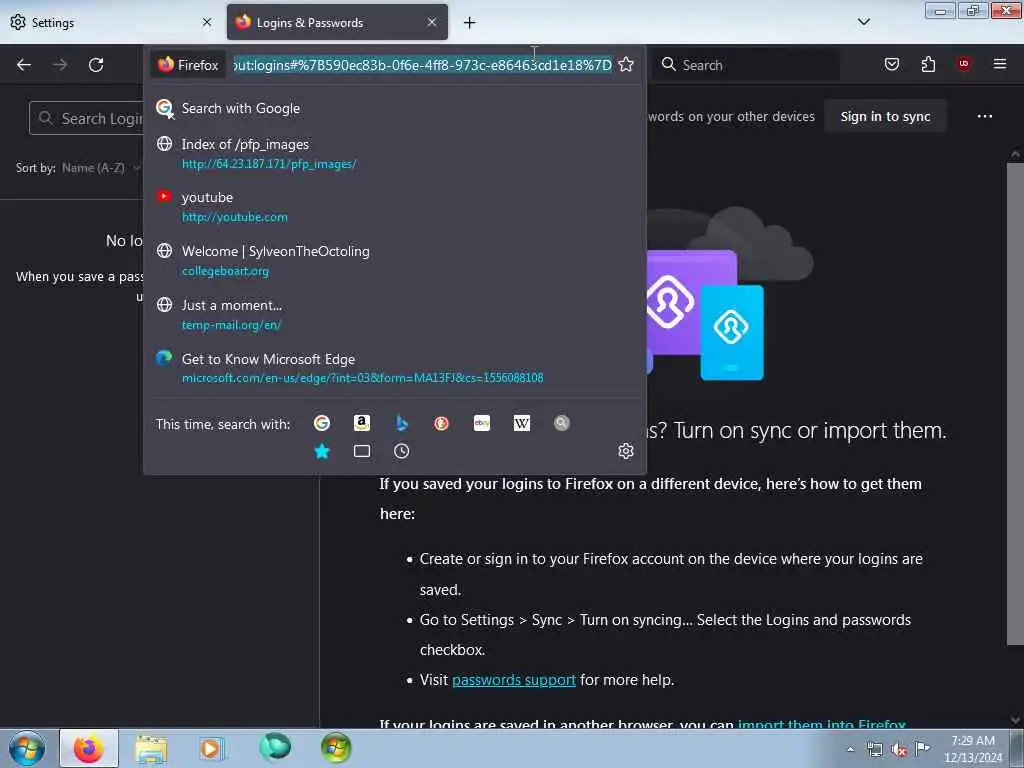Open search settings gear in URL dropdown

click(x=626, y=451)
